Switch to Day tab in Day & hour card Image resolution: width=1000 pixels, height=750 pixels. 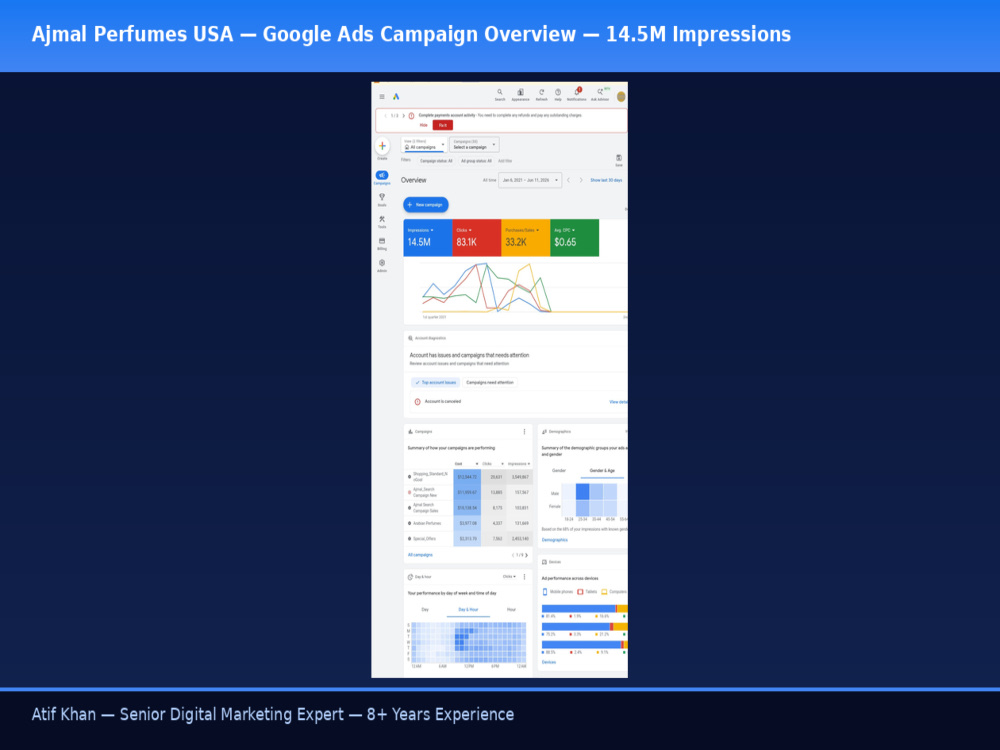pyautogui.click(x=425, y=610)
